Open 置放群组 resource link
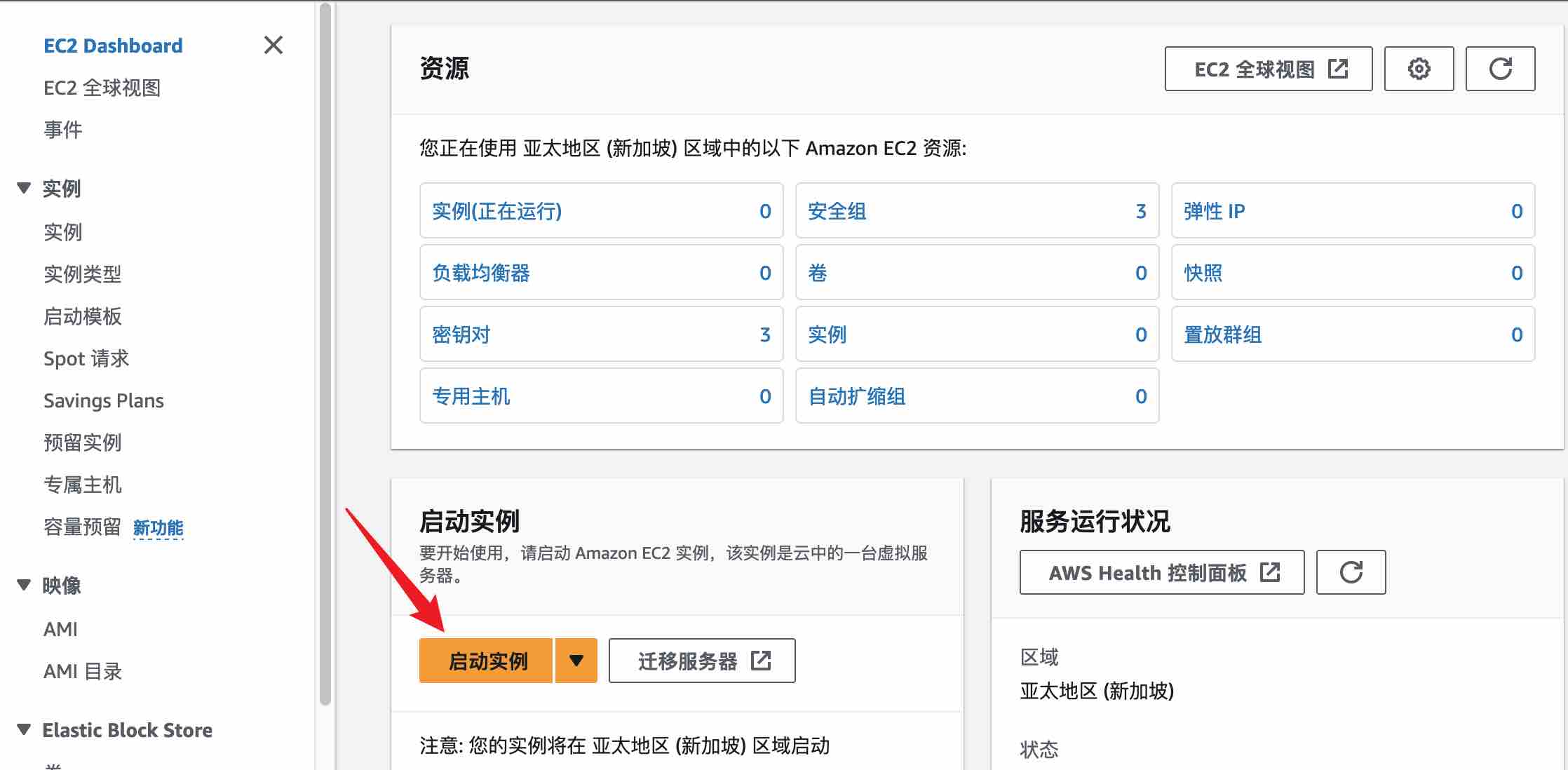 (x=1223, y=335)
